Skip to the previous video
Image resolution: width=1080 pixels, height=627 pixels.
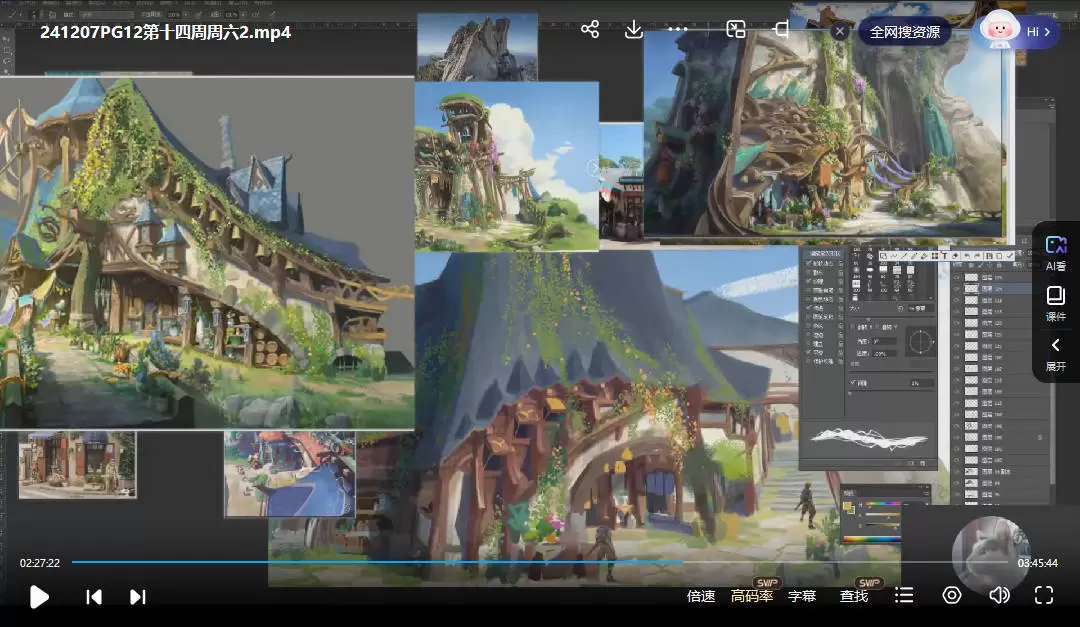94,597
